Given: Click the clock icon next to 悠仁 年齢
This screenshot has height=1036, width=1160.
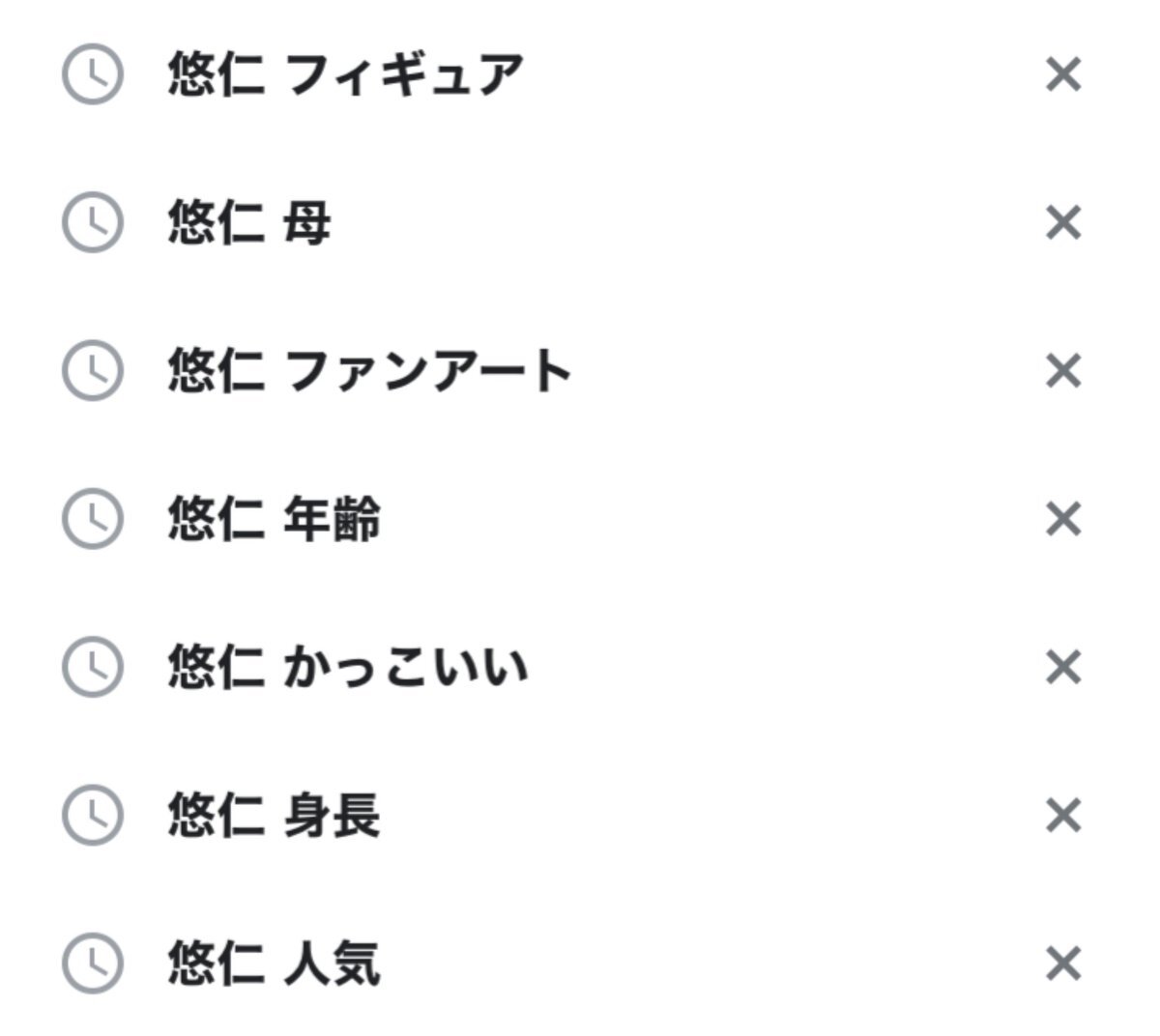Looking at the screenshot, I should click(93, 519).
